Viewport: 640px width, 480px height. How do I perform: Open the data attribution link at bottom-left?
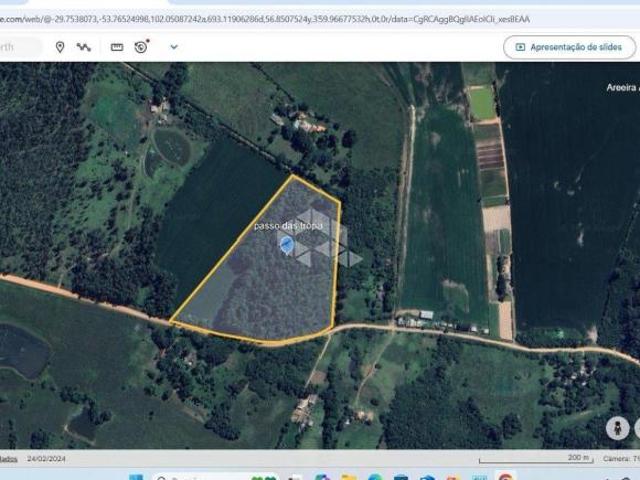pyautogui.click(x=8, y=458)
